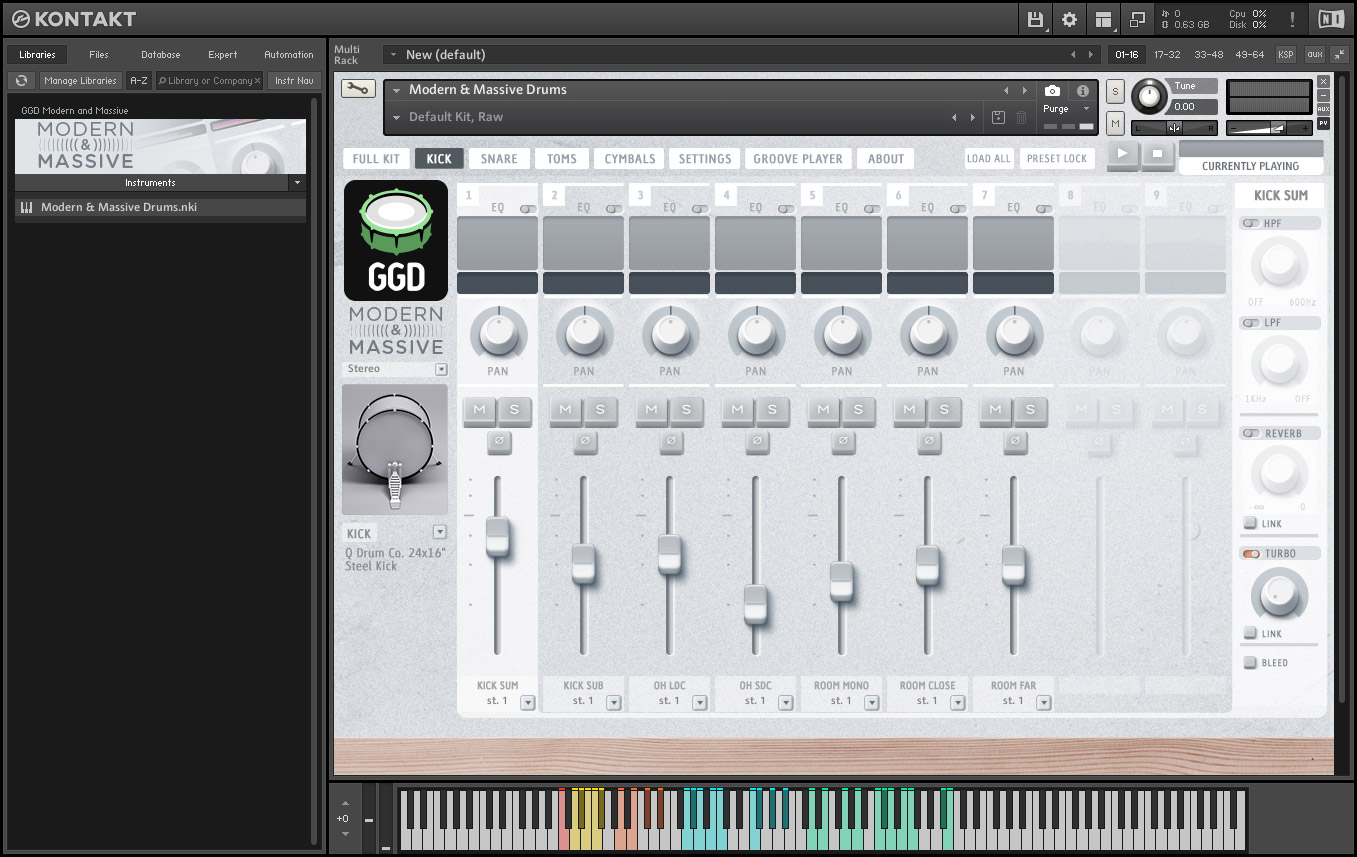Open the New (default) multi dropdown
Image resolution: width=1357 pixels, height=857 pixels.
(394, 54)
